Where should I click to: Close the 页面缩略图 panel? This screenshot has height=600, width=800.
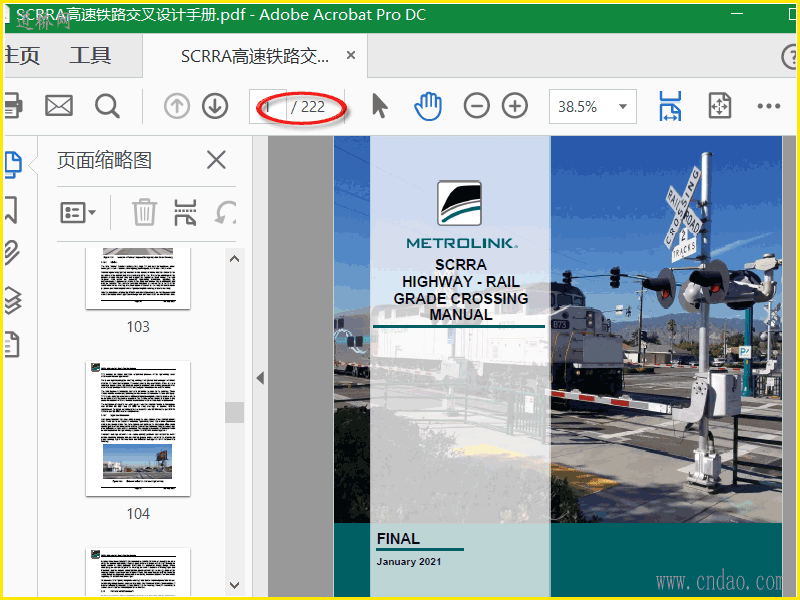[x=216, y=160]
